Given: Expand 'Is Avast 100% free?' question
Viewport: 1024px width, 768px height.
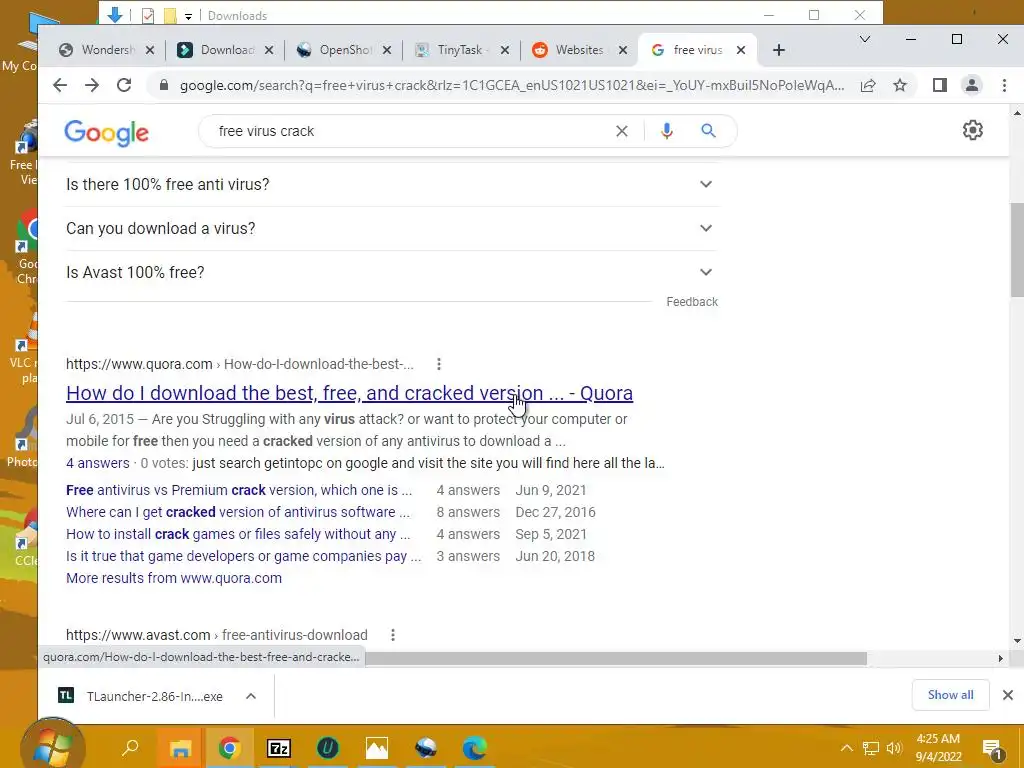Looking at the screenshot, I should [x=392, y=272].
